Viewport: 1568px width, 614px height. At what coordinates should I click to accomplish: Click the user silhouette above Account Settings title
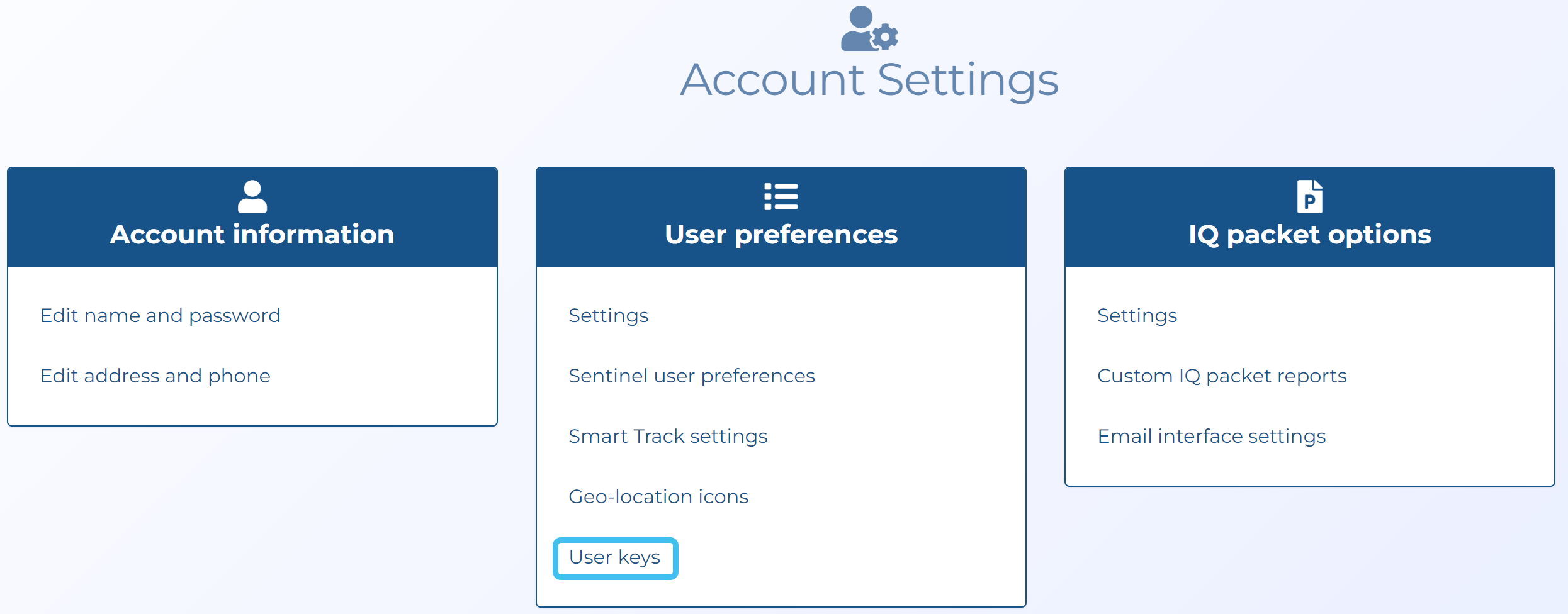pyautogui.click(x=859, y=28)
